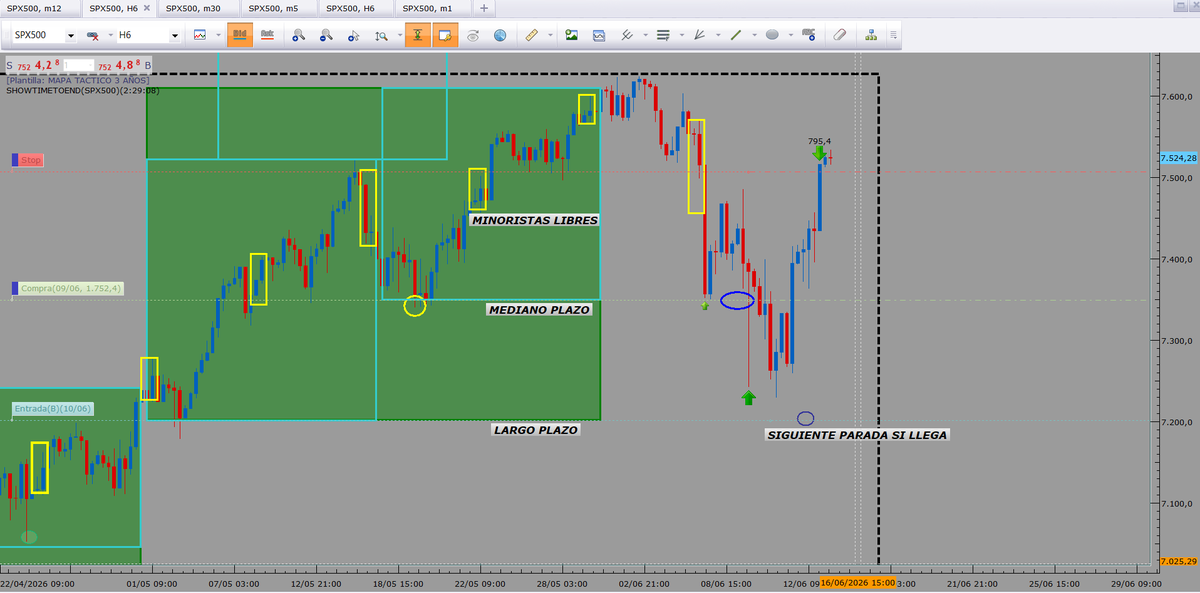Click the trade volume input field
The image size is (1200, 593).
78,66
